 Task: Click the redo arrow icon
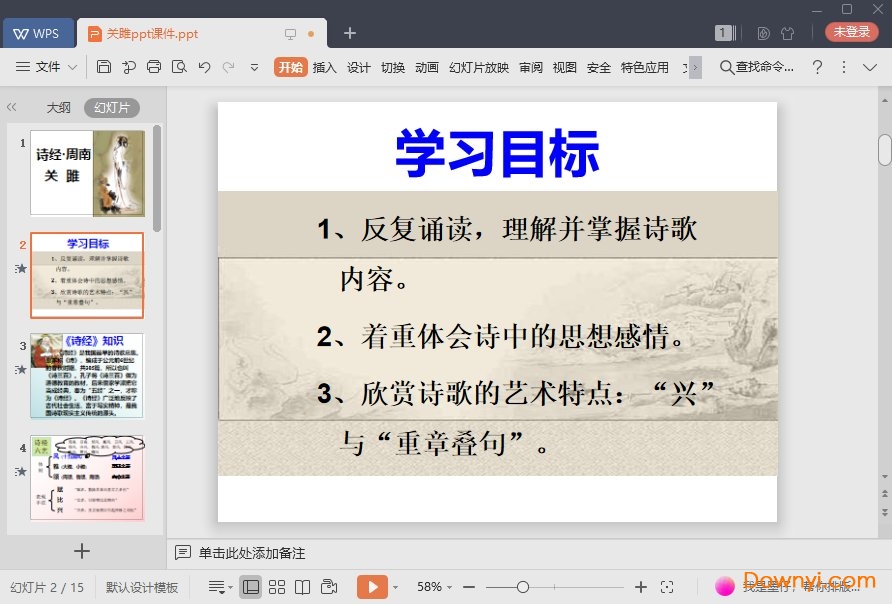click(x=229, y=67)
